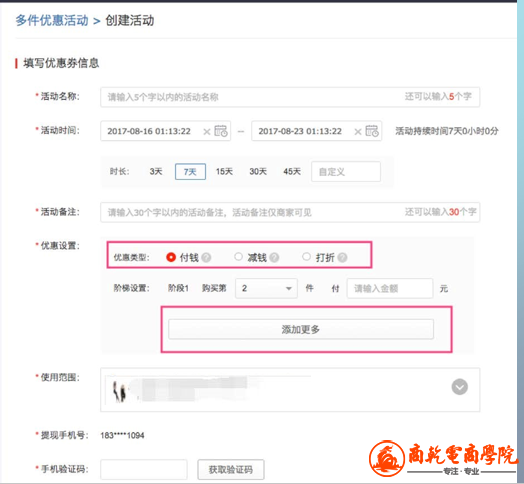Screen dimensions: 524x484
Task: Clear the start time with its X icon
Action: [x=207, y=132]
